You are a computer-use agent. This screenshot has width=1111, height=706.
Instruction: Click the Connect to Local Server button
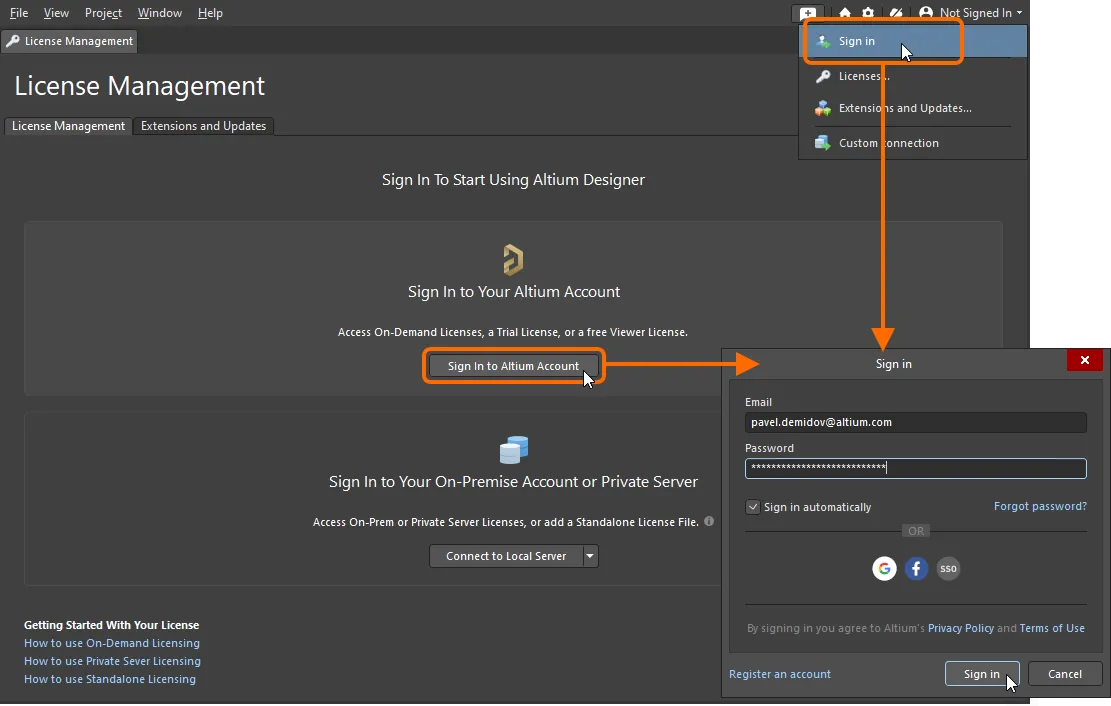point(506,556)
